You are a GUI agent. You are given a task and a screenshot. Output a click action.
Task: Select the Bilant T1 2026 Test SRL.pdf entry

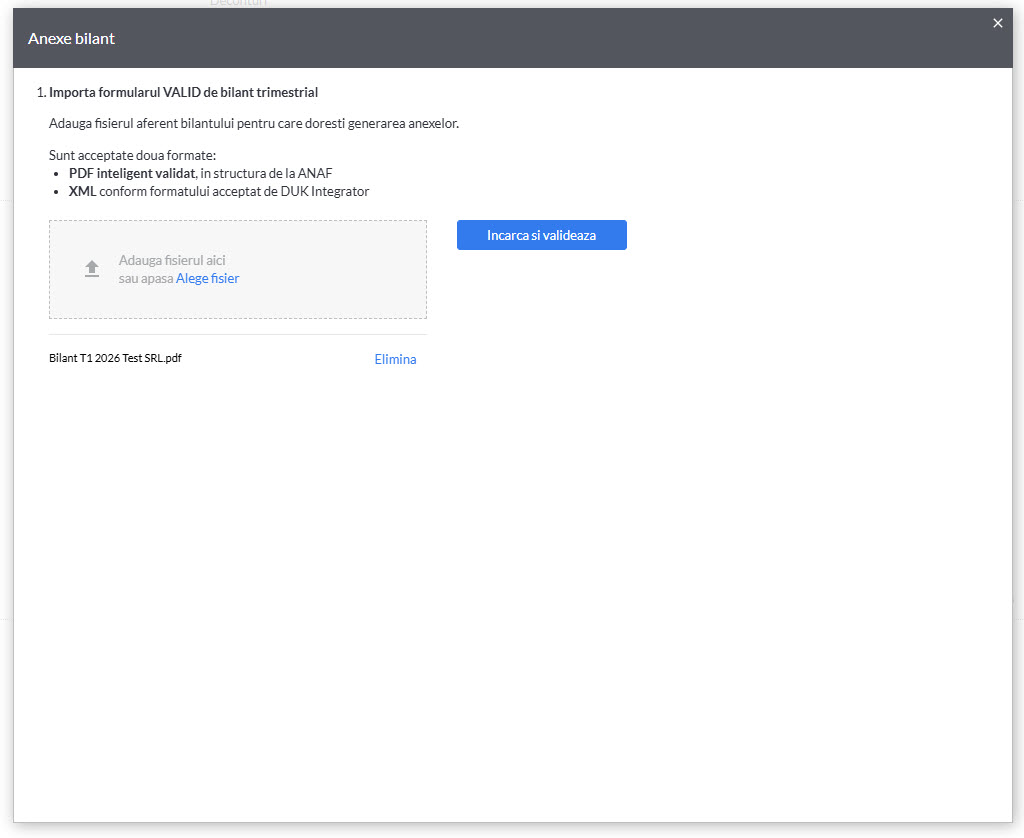pos(116,358)
